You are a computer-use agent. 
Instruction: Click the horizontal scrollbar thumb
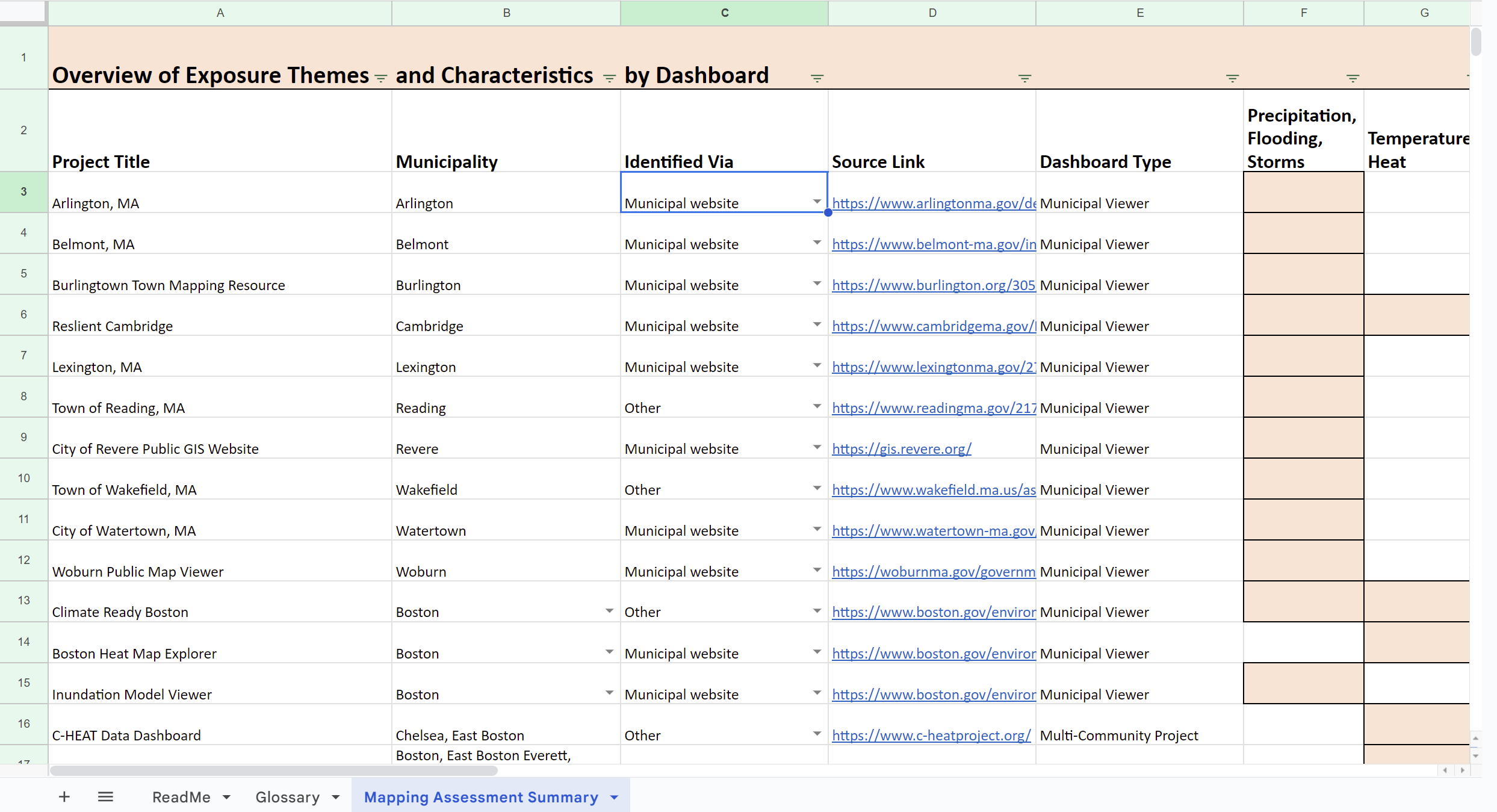(x=274, y=770)
